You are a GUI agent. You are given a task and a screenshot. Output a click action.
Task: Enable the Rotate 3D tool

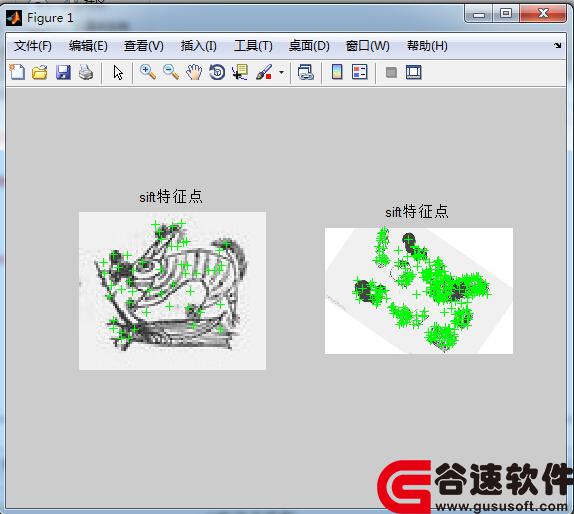click(217, 72)
